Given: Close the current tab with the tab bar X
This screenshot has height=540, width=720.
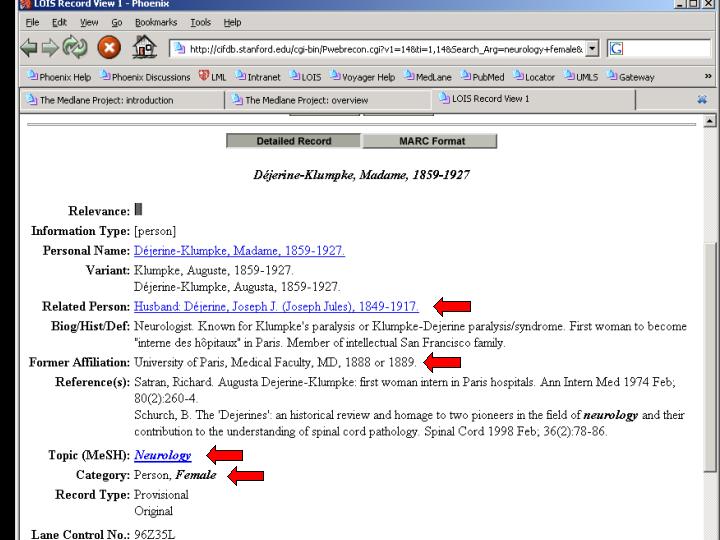Looking at the screenshot, I should tap(702, 100).
